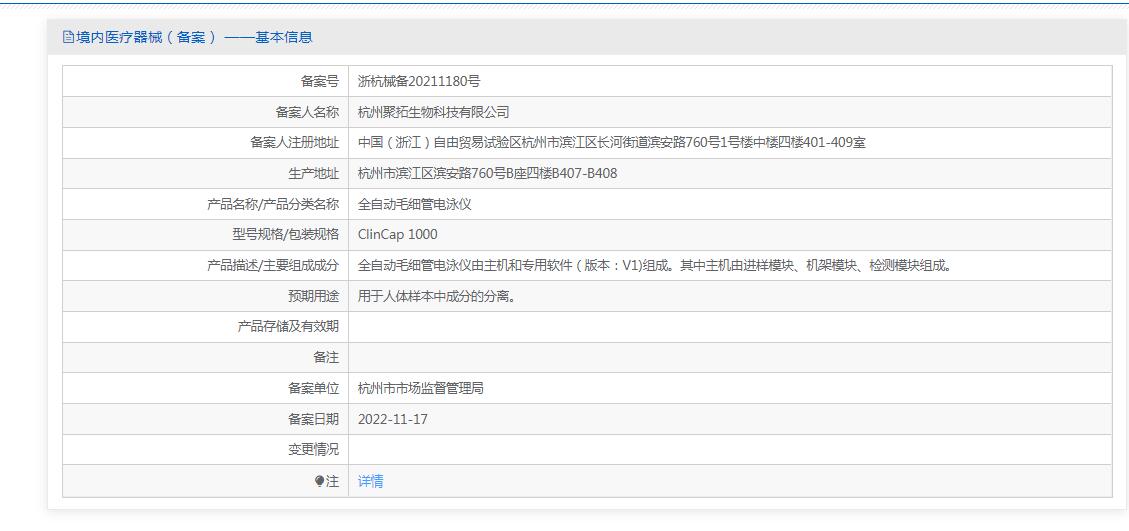The width and height of the screenshot is (1129, 531).
Task: Click the 备案日期 field label
Action: (x=313, y=419)
